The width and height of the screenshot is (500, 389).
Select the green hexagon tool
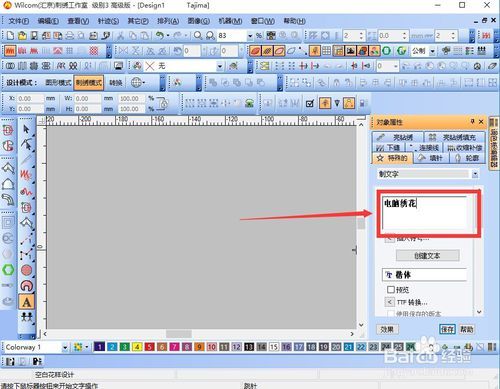[x=8, y=269]
